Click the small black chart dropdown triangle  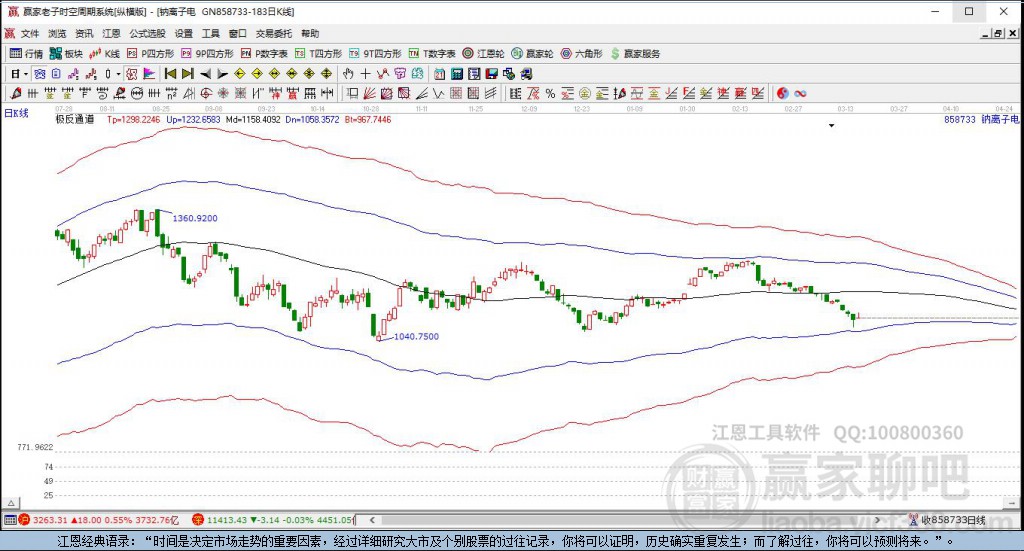[831, 125]
